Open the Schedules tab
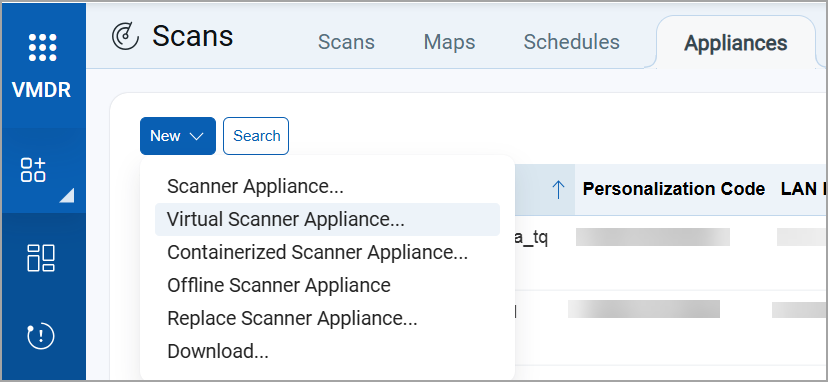Viewport: 828px width, 382px height. click(x=571, y=42)
